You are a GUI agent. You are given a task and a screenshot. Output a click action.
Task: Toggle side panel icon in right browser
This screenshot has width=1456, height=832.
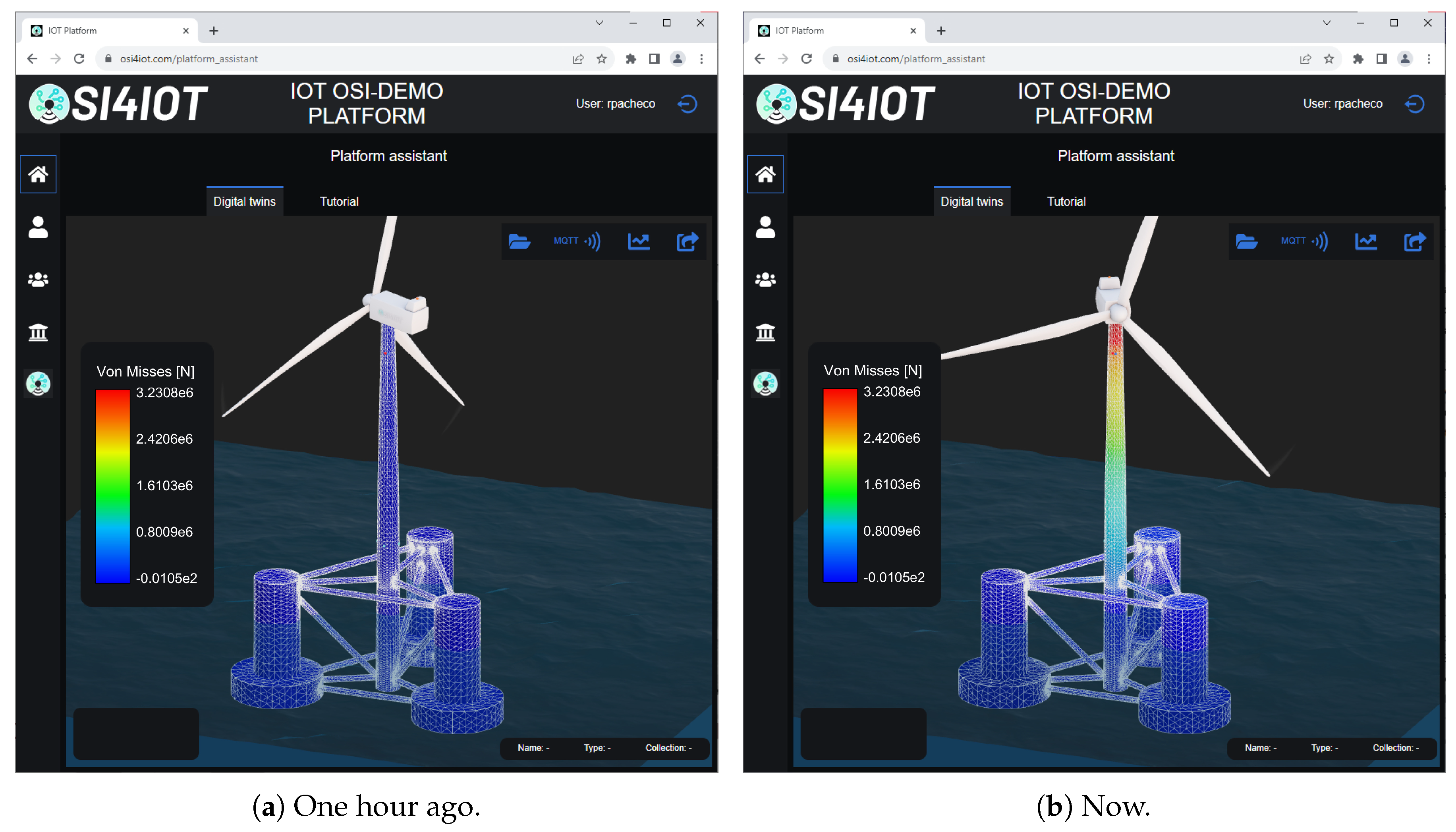click(x=1381, y=59)
